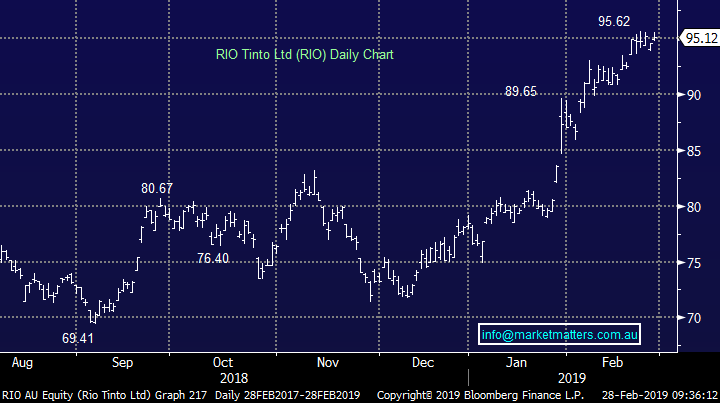720x403 pixels.
Task: Click the 85 y-axis price level
Action: pyautogui.click(x=693, y=151)
